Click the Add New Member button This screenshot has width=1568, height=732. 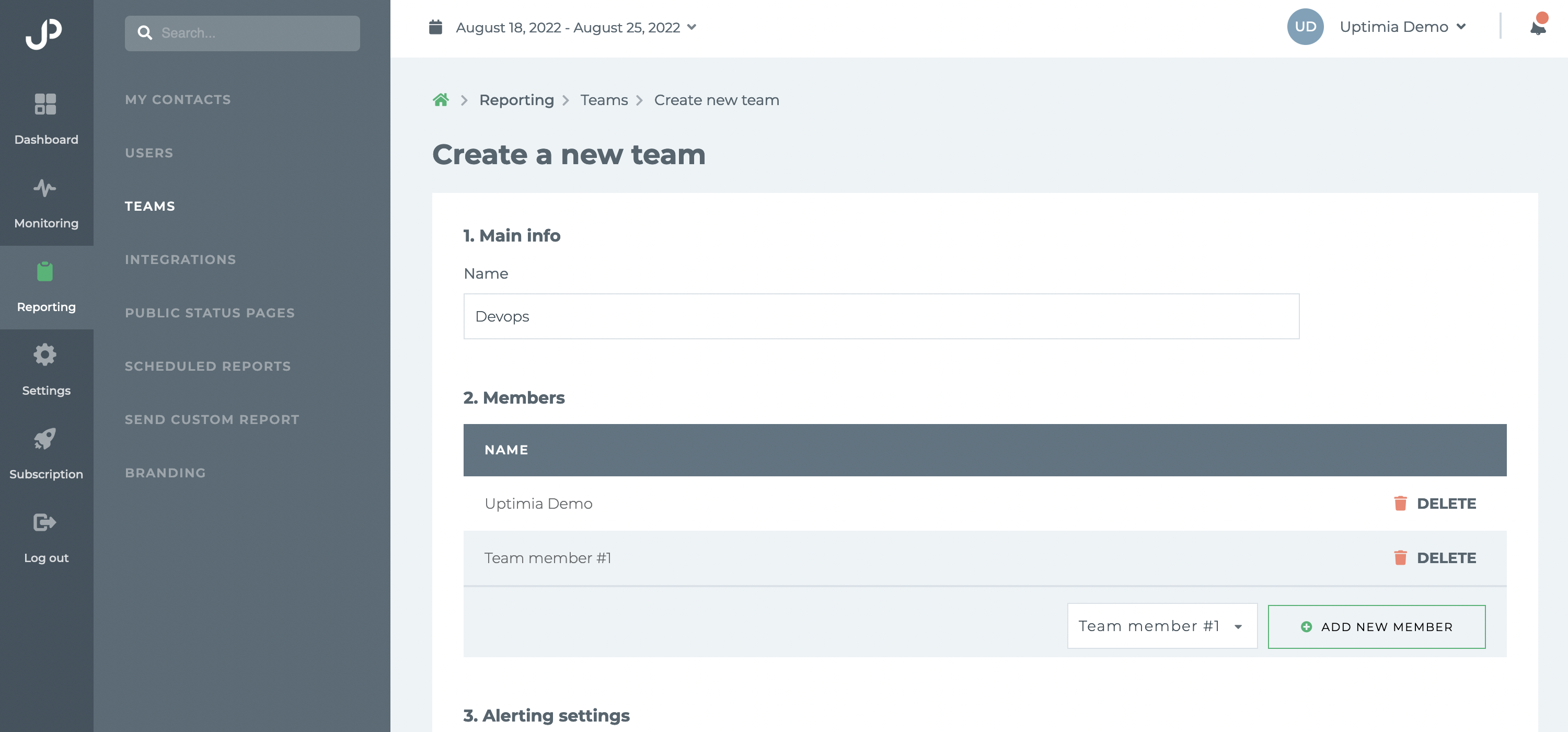(1376, 627)
